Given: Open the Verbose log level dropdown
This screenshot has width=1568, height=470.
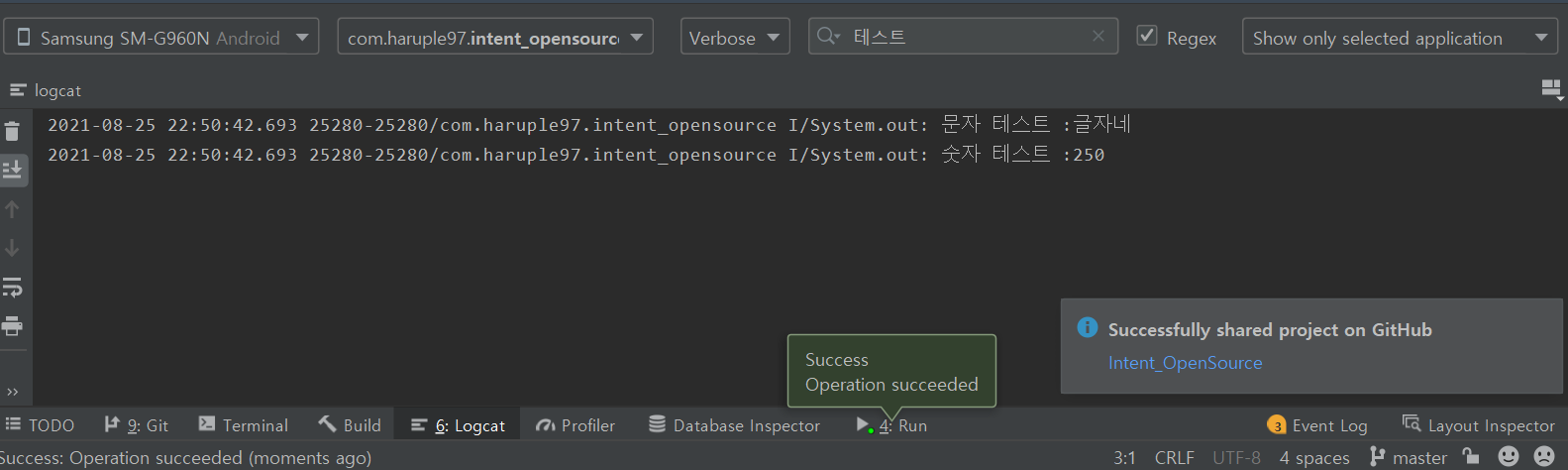Looking at the screenshot, I should (735, 38).
